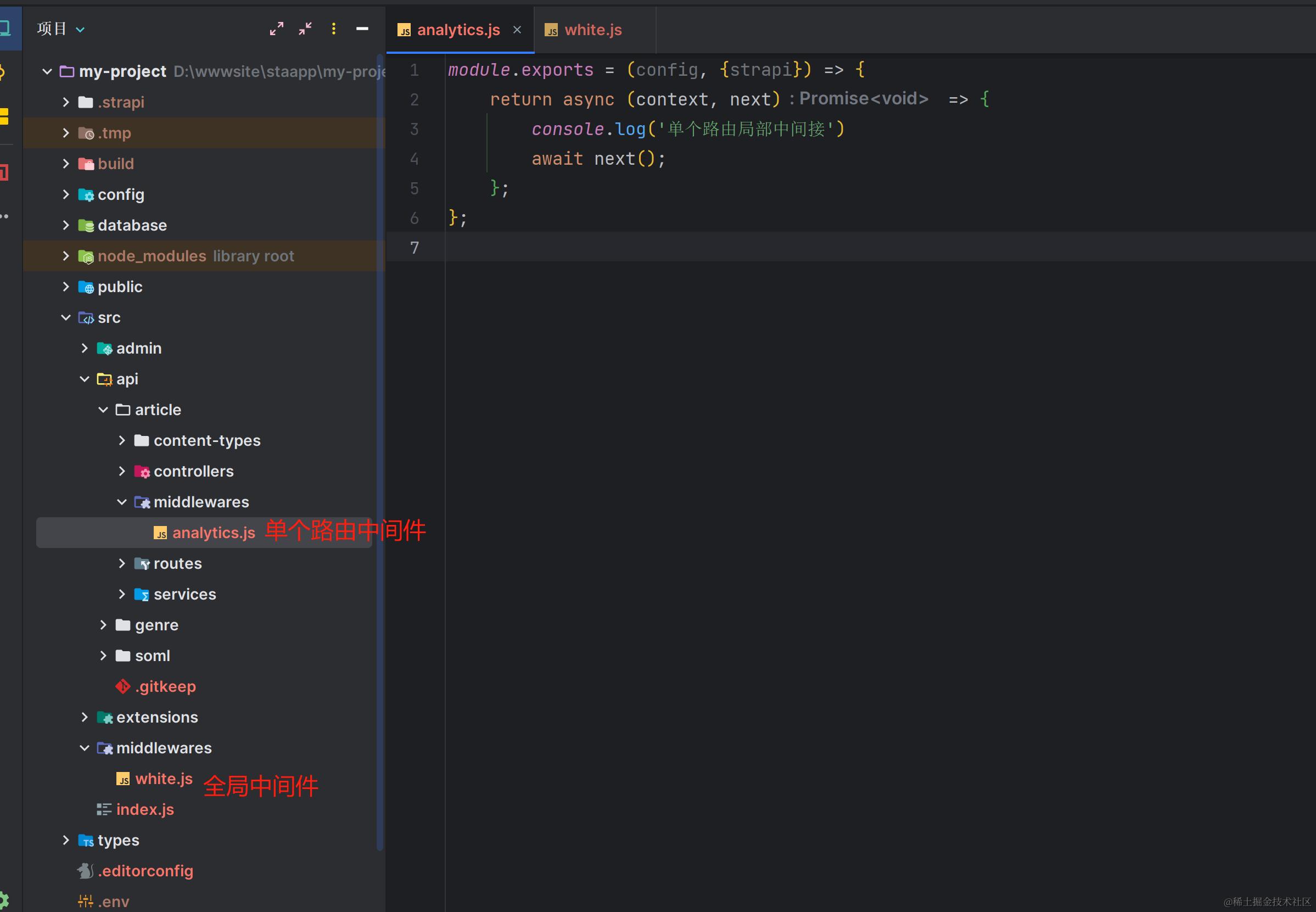Viewport: 1316px width, 912px height.
Task: Expand the routes folder
Action: pyautogui.click(x=122, y=563)
